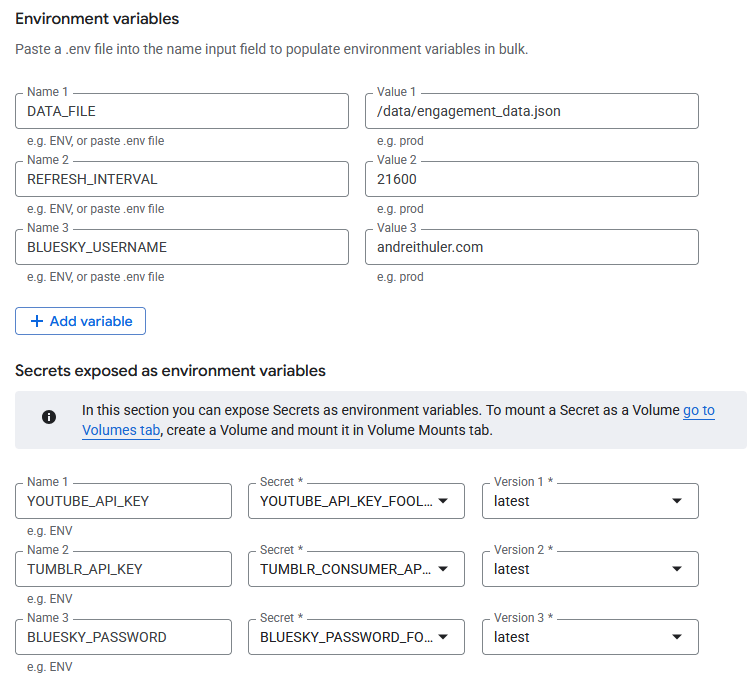Focus the TUMBLR_API_KEY secret name field
Image resolution: width=750 pixels, height=680 pixels.
click(x=123, y=569)
